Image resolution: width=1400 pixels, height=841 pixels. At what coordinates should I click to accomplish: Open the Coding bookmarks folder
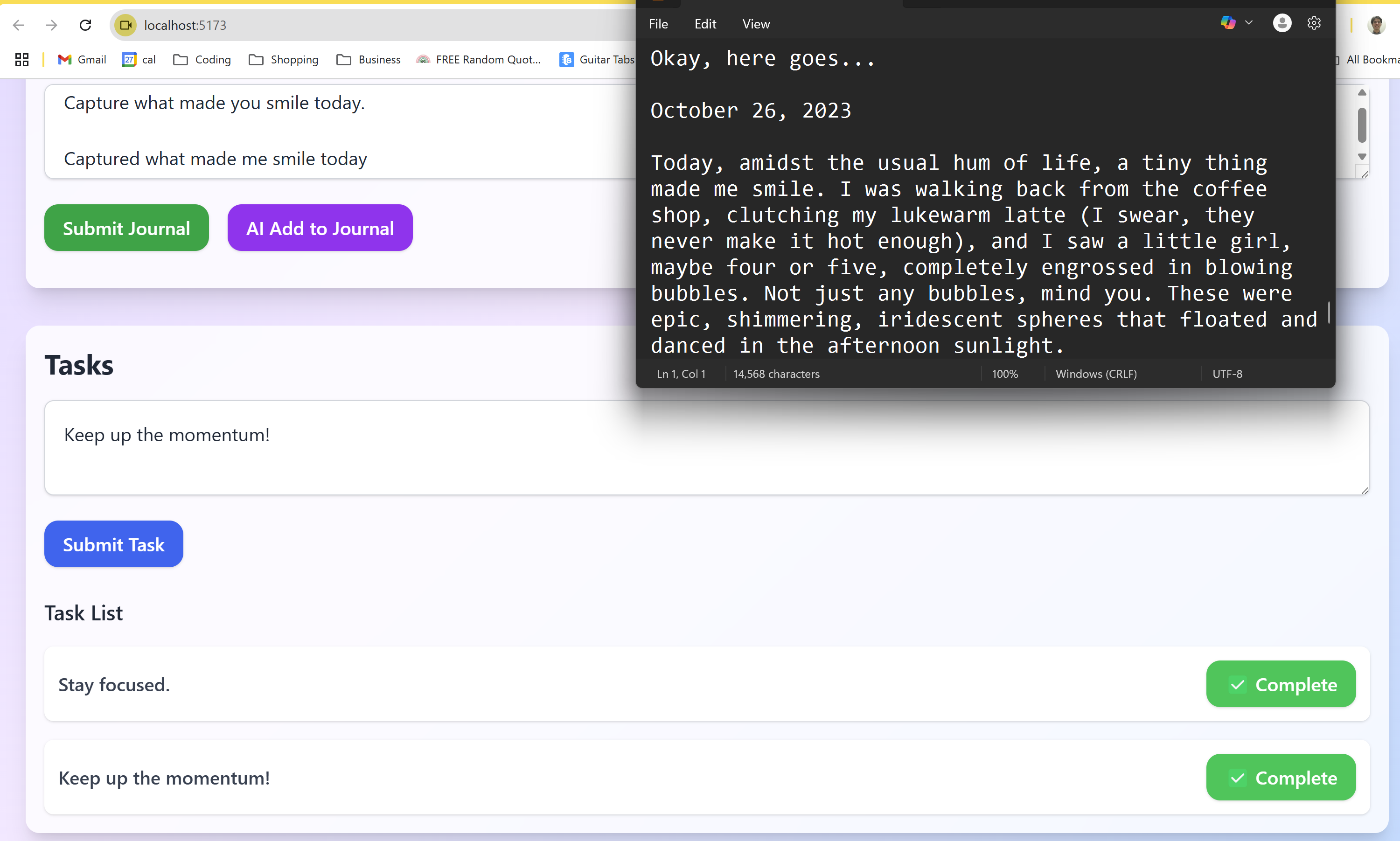(x=202, y=60)
